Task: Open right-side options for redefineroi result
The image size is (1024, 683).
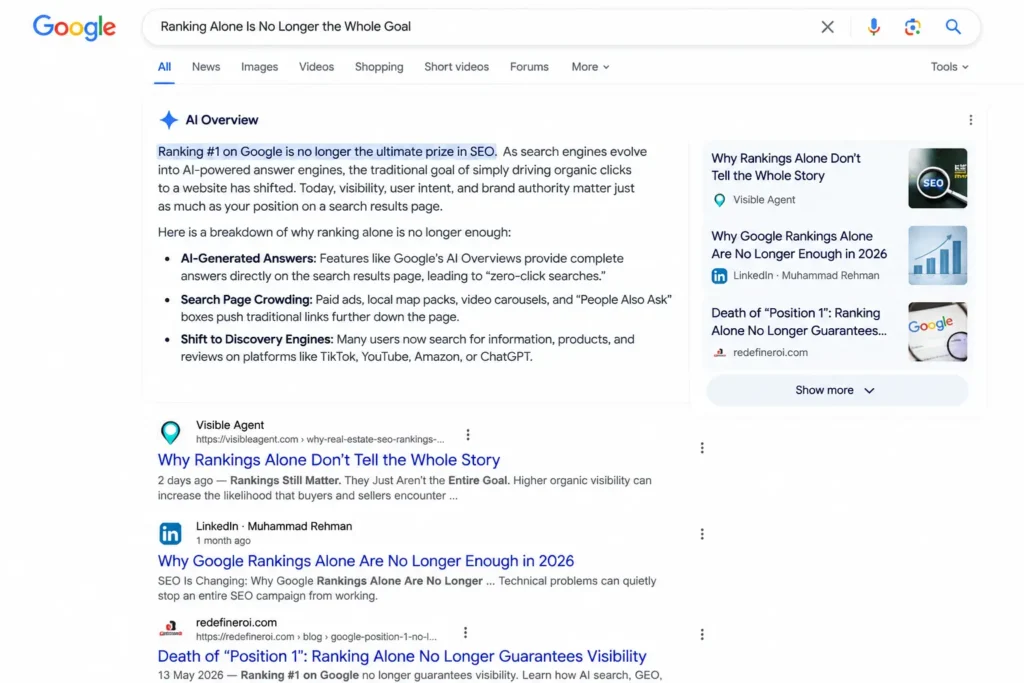Action: (x=702, y=635)
